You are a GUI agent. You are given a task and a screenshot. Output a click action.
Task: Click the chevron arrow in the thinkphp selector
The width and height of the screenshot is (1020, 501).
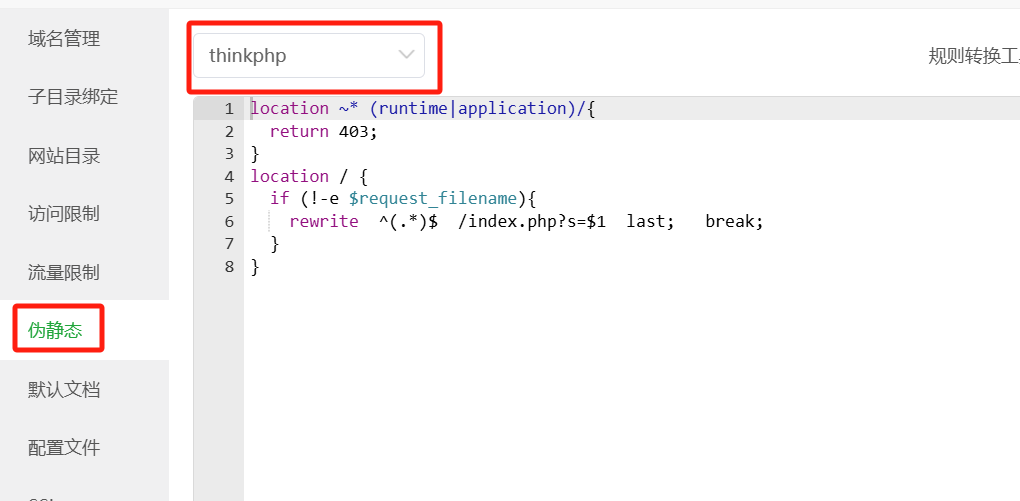coord(406,55)
